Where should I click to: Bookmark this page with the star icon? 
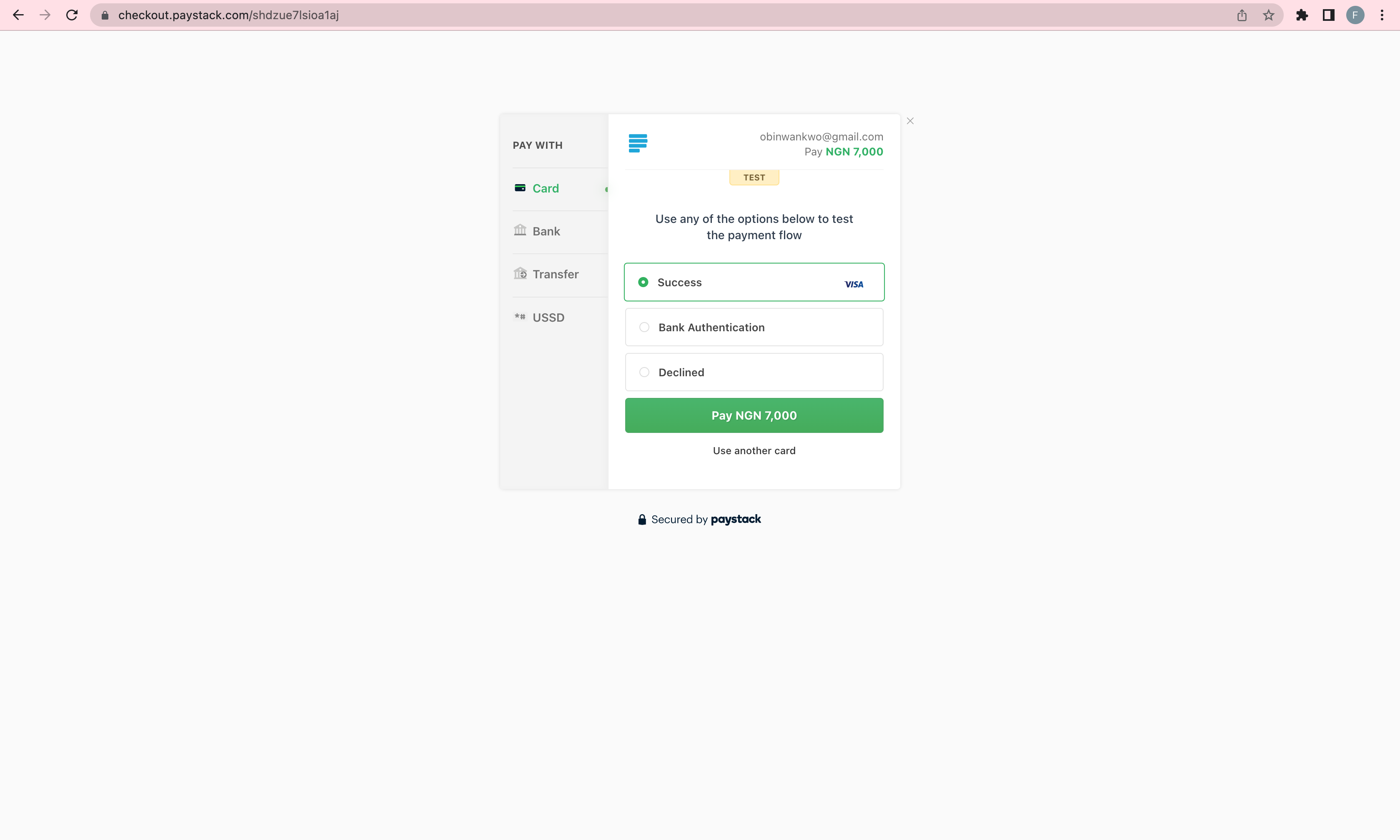pyautogui.click(x=1268, y=15)
